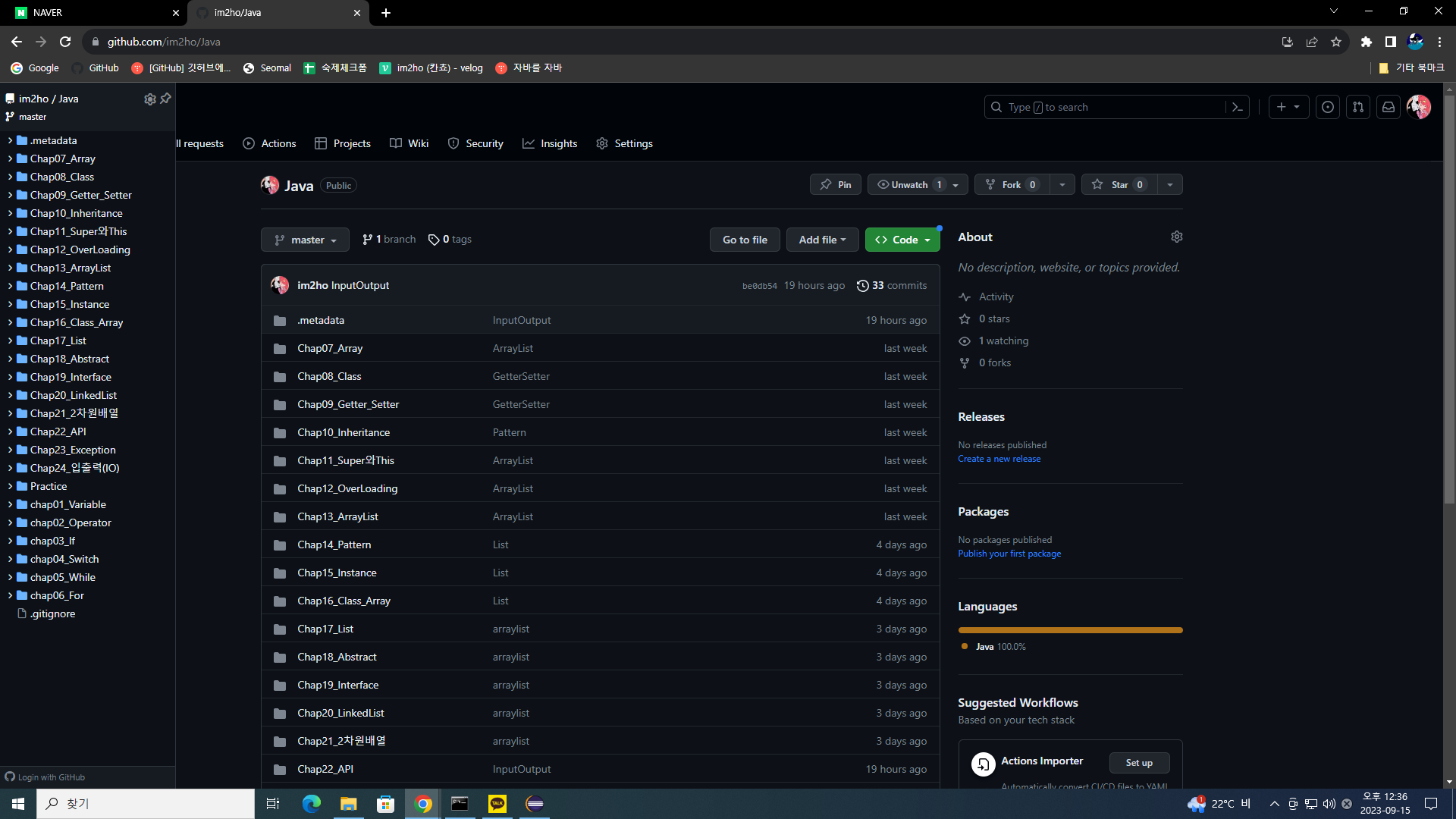1456x819 pixels.
Task: Pin the file tree sidebar
Action: (165, 99)
